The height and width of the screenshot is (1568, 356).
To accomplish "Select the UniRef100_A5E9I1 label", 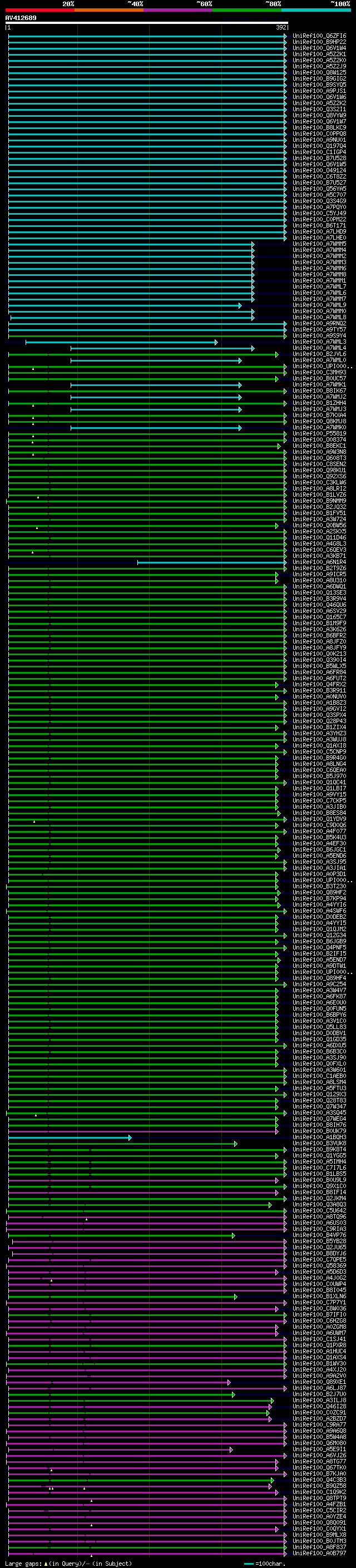I will [x=319, y=1450].
